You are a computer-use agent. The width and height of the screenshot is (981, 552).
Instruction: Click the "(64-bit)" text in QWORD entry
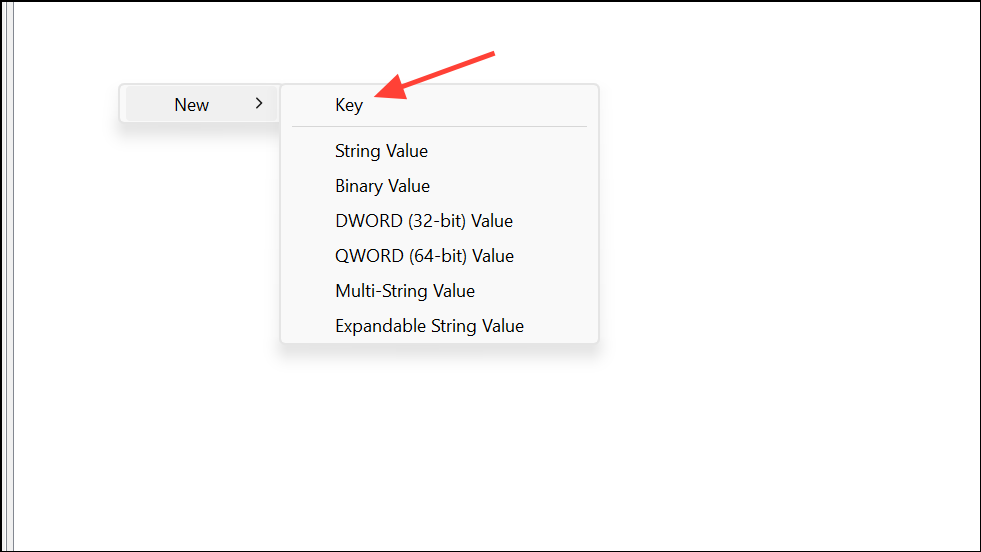[x=438, y=256]
